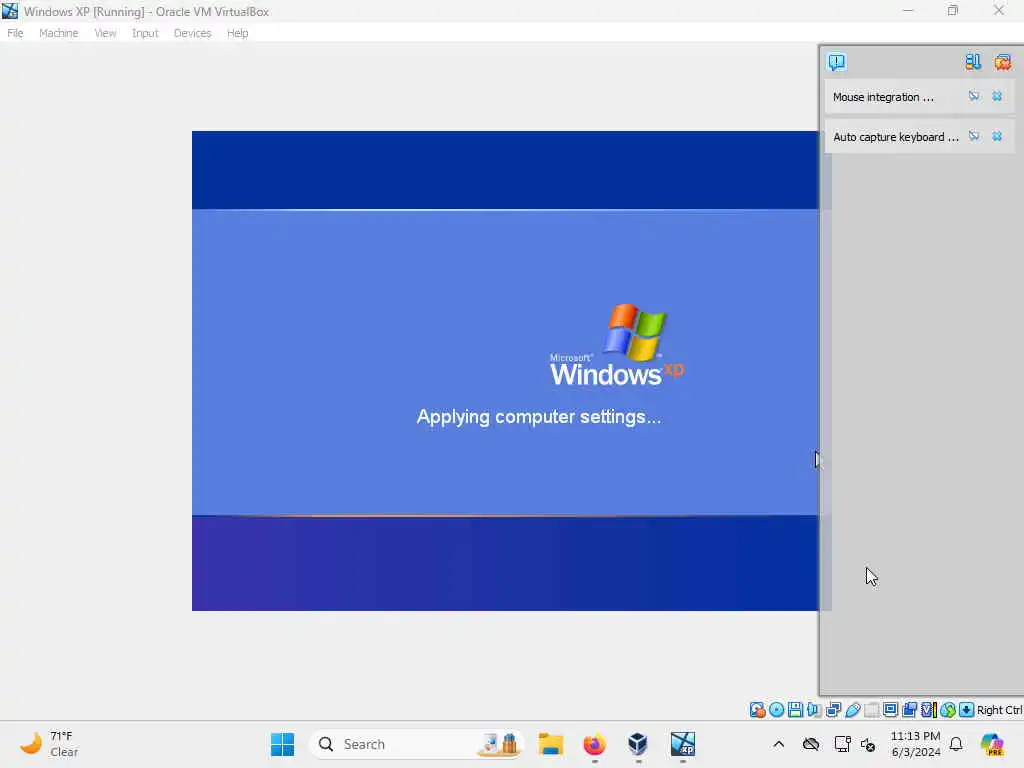Open File Explorer from the taskbar
This screenshot has height=768, width=1024.
[551, 744]
